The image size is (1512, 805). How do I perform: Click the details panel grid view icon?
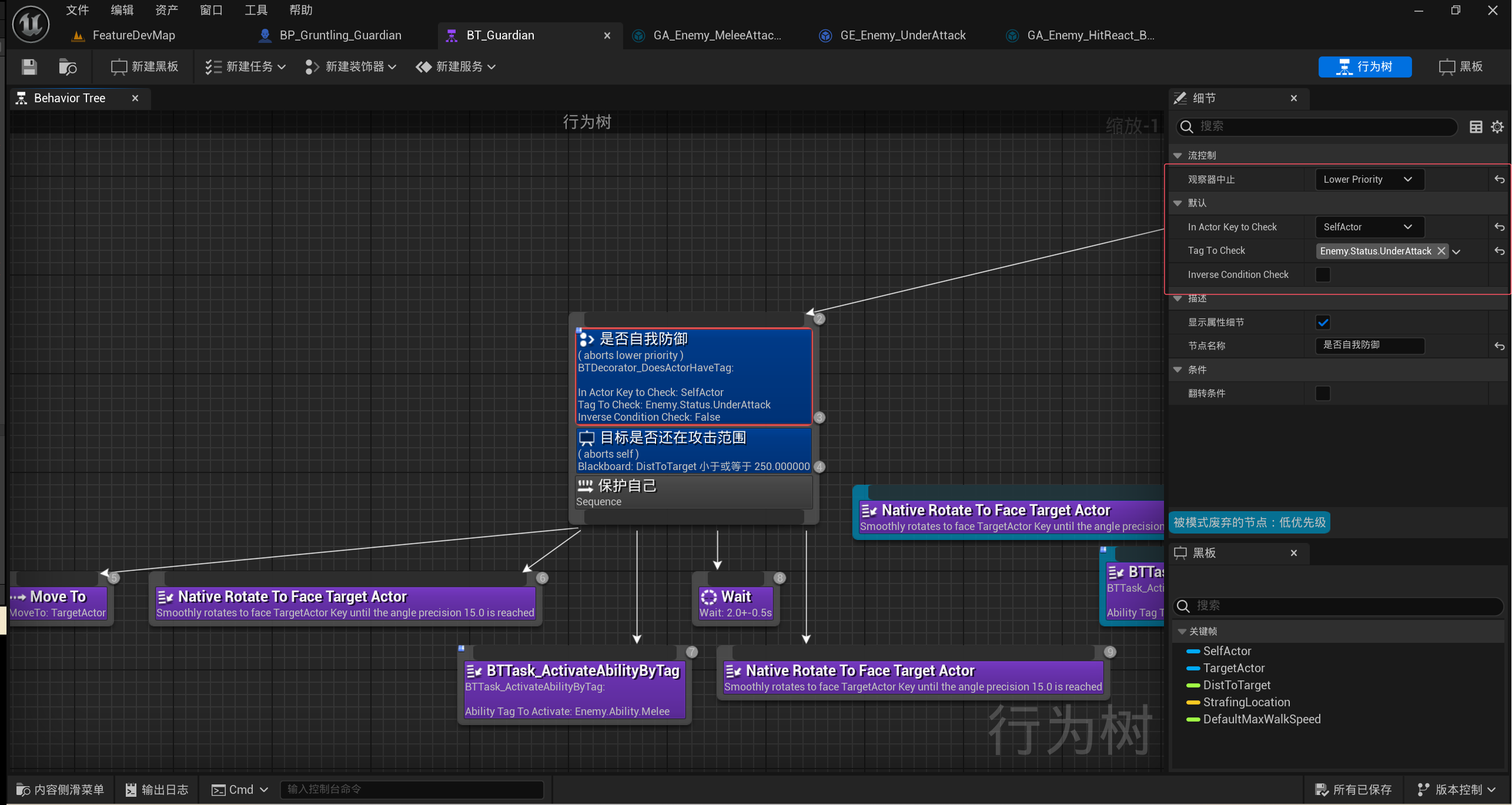1476,127
